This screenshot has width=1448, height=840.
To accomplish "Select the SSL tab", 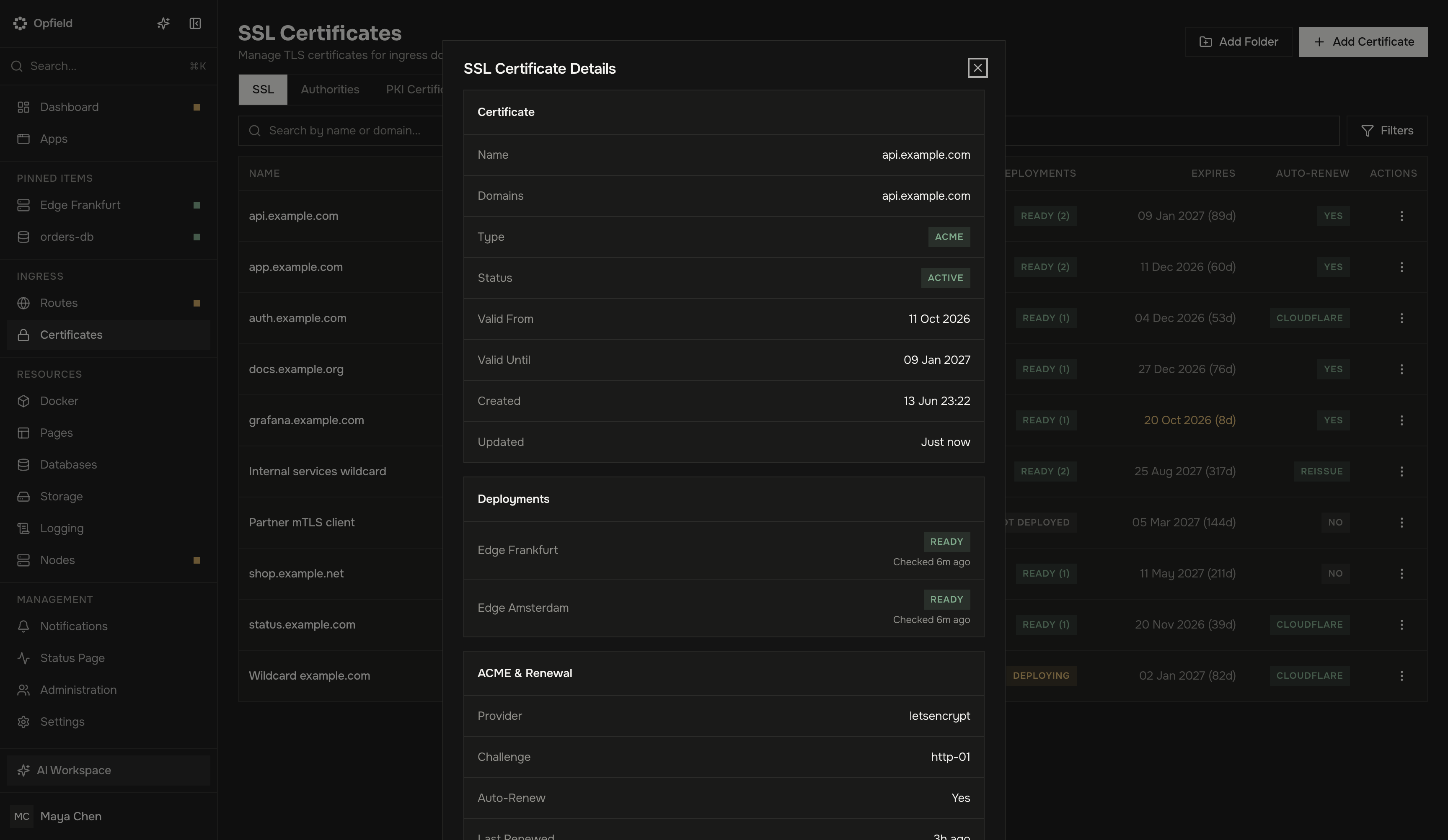I will [263, 90].
